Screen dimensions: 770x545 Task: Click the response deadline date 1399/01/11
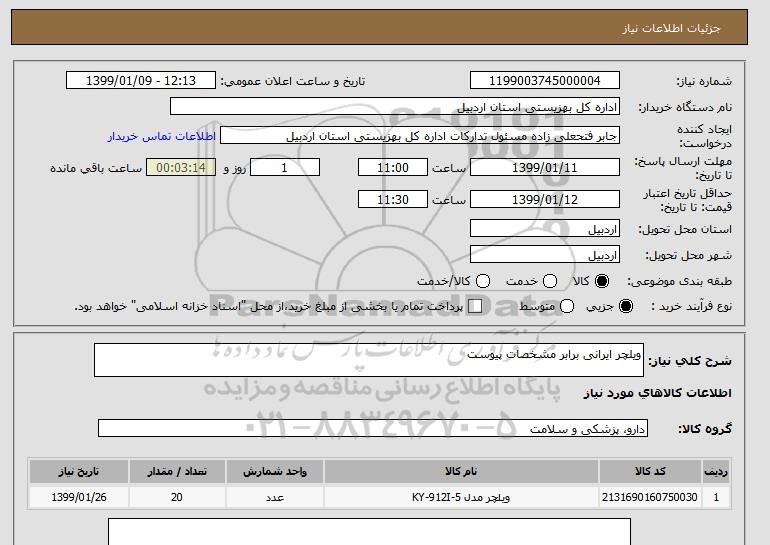pos(545,167)
